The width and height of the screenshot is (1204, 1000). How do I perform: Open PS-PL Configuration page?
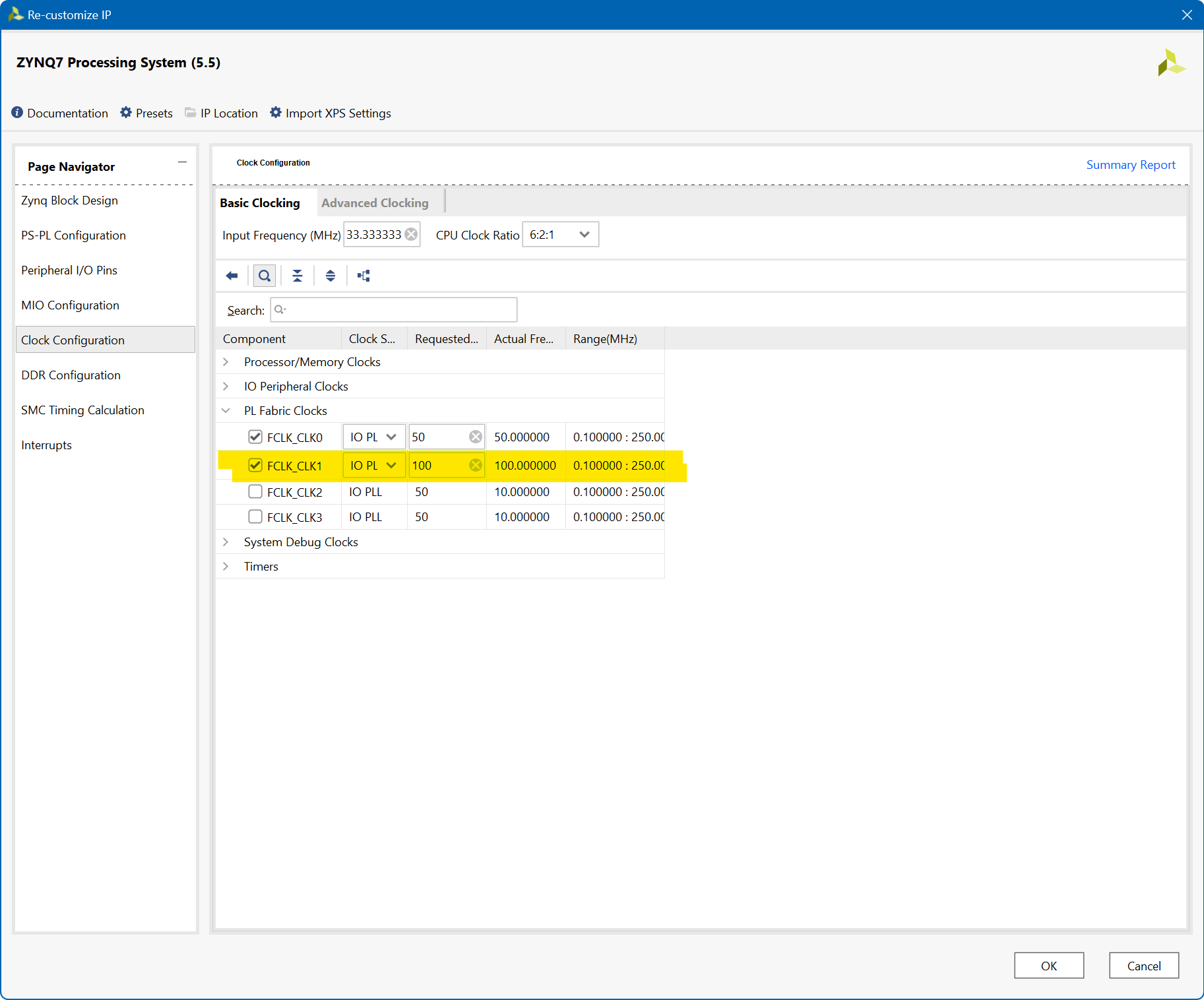pyautogui.click(x=73, y=235)
